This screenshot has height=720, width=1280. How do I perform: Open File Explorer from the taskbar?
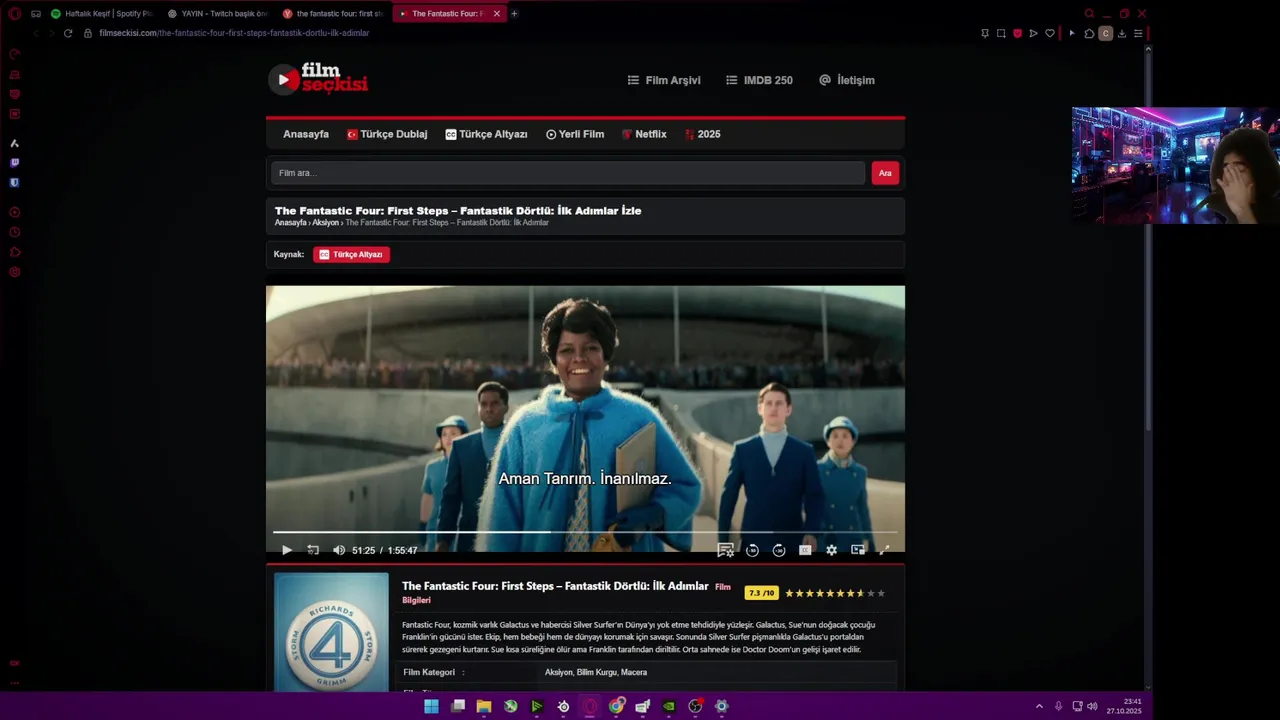pyautogui.click(x=484, y=706)
